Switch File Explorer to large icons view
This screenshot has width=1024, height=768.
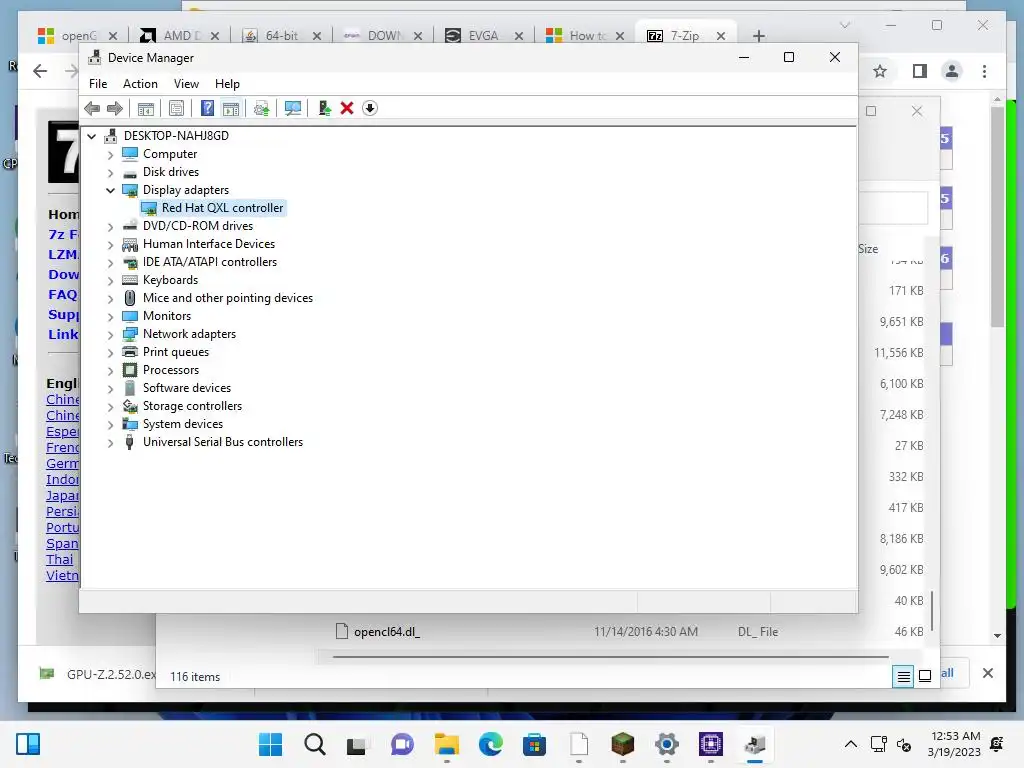(x=925, y=676)
